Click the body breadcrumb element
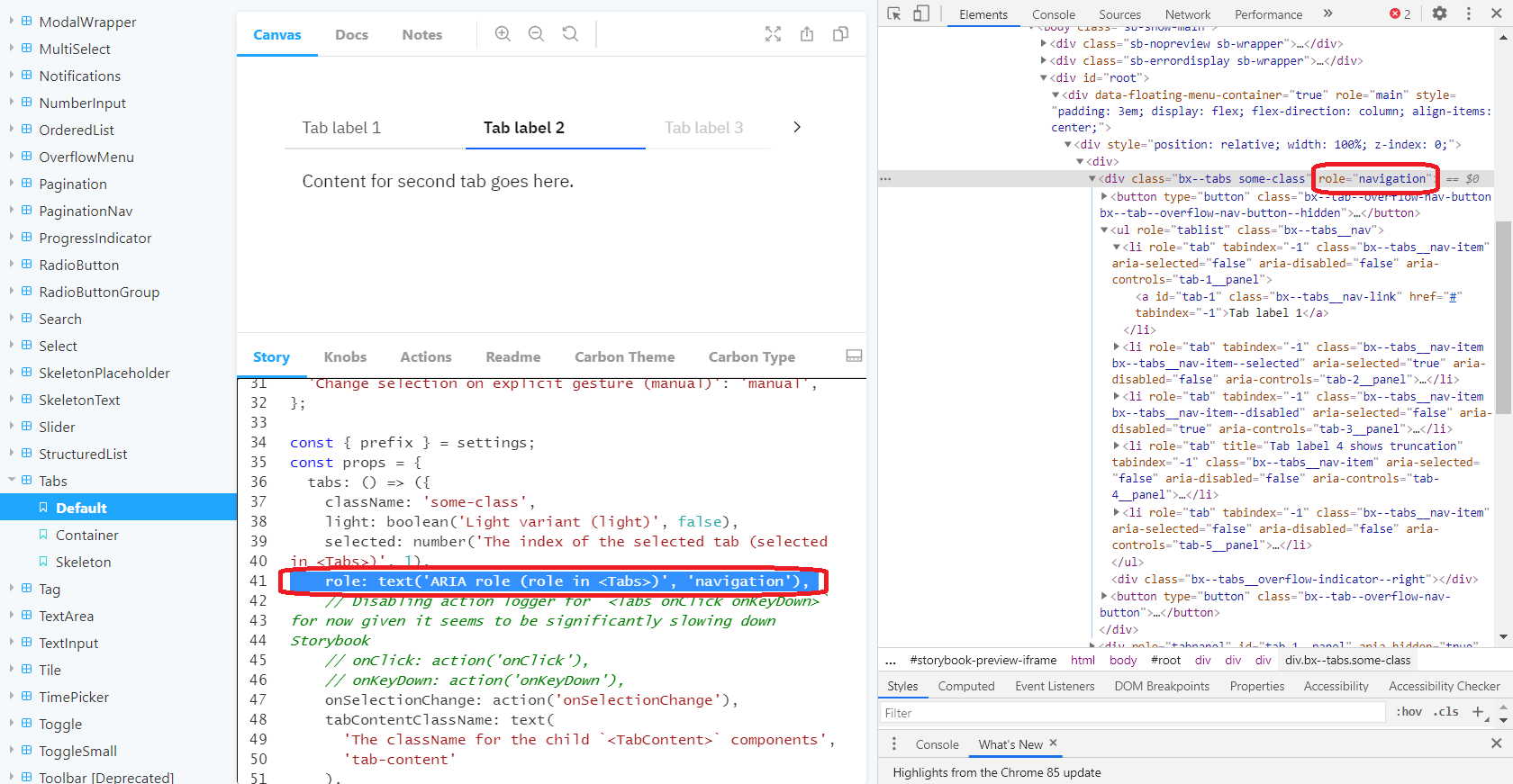Viewport: 1513px width, 784px height. [1123, 660]
